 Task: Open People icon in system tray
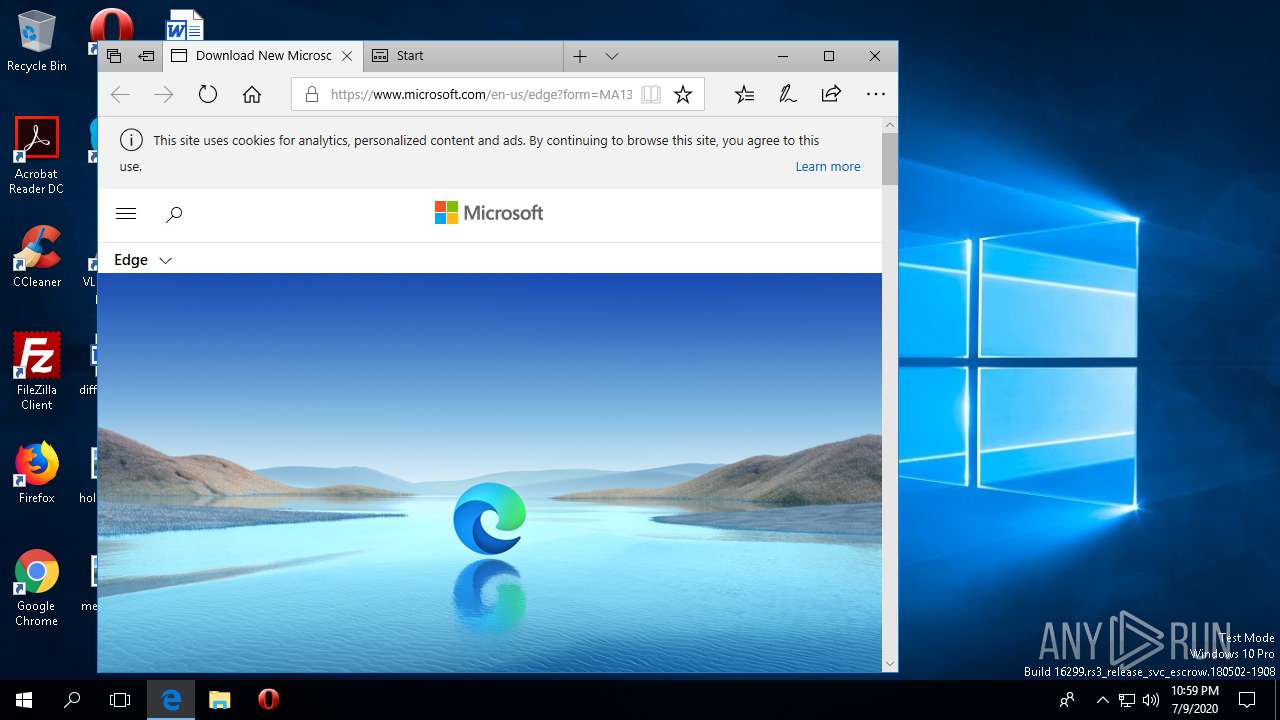click(x=1068, y=700)
